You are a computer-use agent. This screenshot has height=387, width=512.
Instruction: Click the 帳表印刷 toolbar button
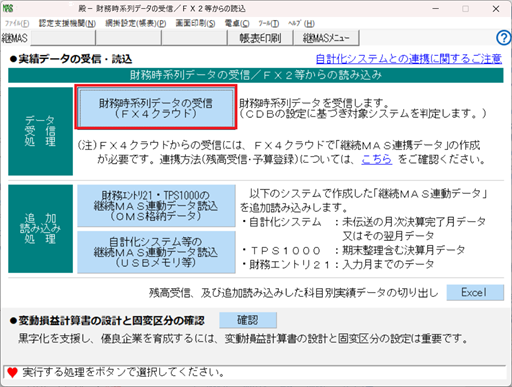(260, 38)
